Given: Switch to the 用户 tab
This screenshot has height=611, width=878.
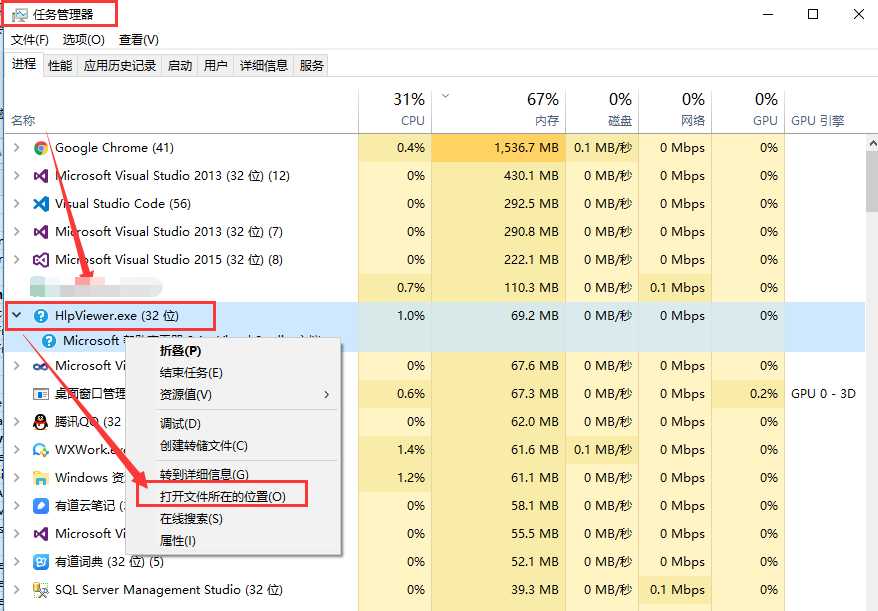Looking at the screenshot, I should [216, 66].
